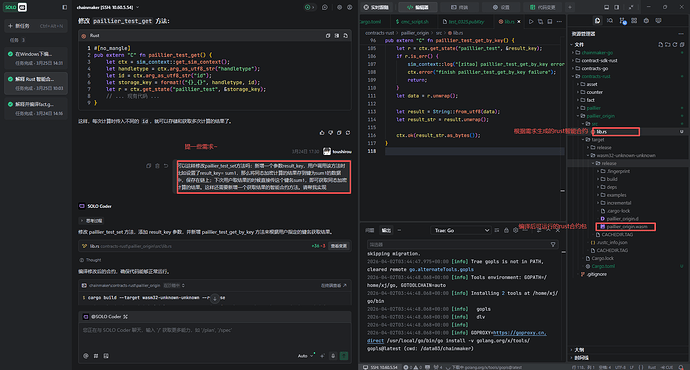This screenshot has height=370, width=690.
Task: Open the editor more actions ellipsis
Action: 559,22
